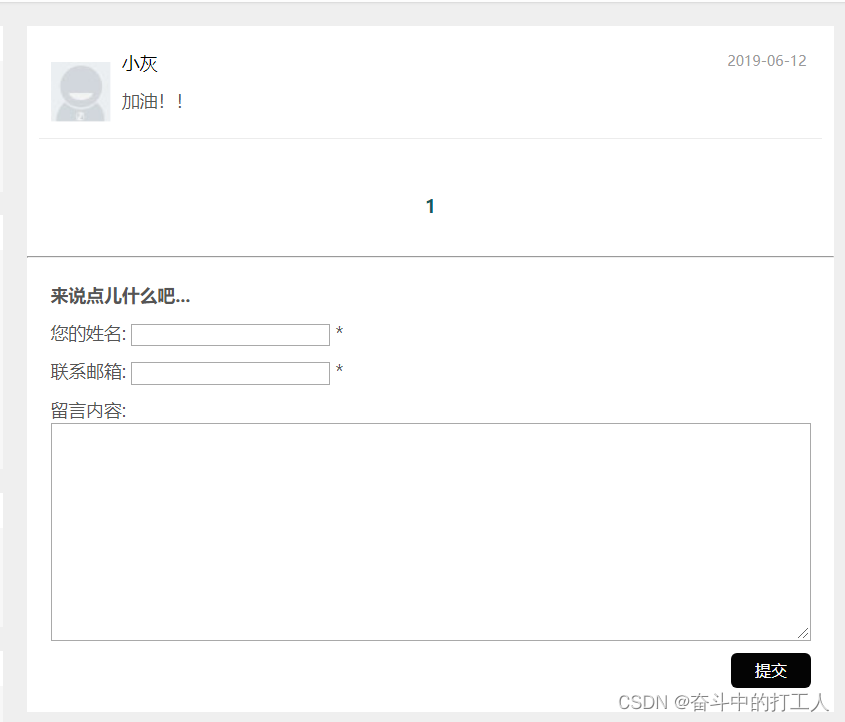Focus the 您的姓名 name input field
This screenshot has height=722, width=845.
pos(230,335)
